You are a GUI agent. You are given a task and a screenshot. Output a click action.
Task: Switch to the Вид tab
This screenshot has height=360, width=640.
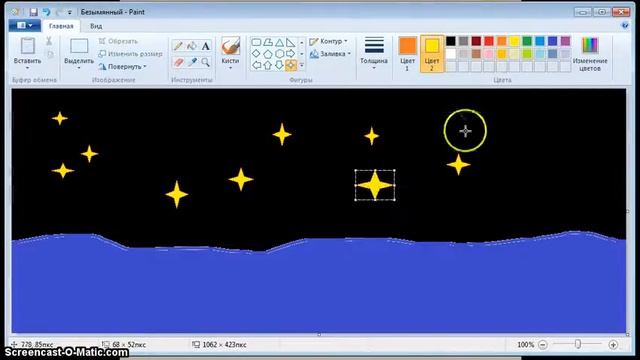coord(96,26)
